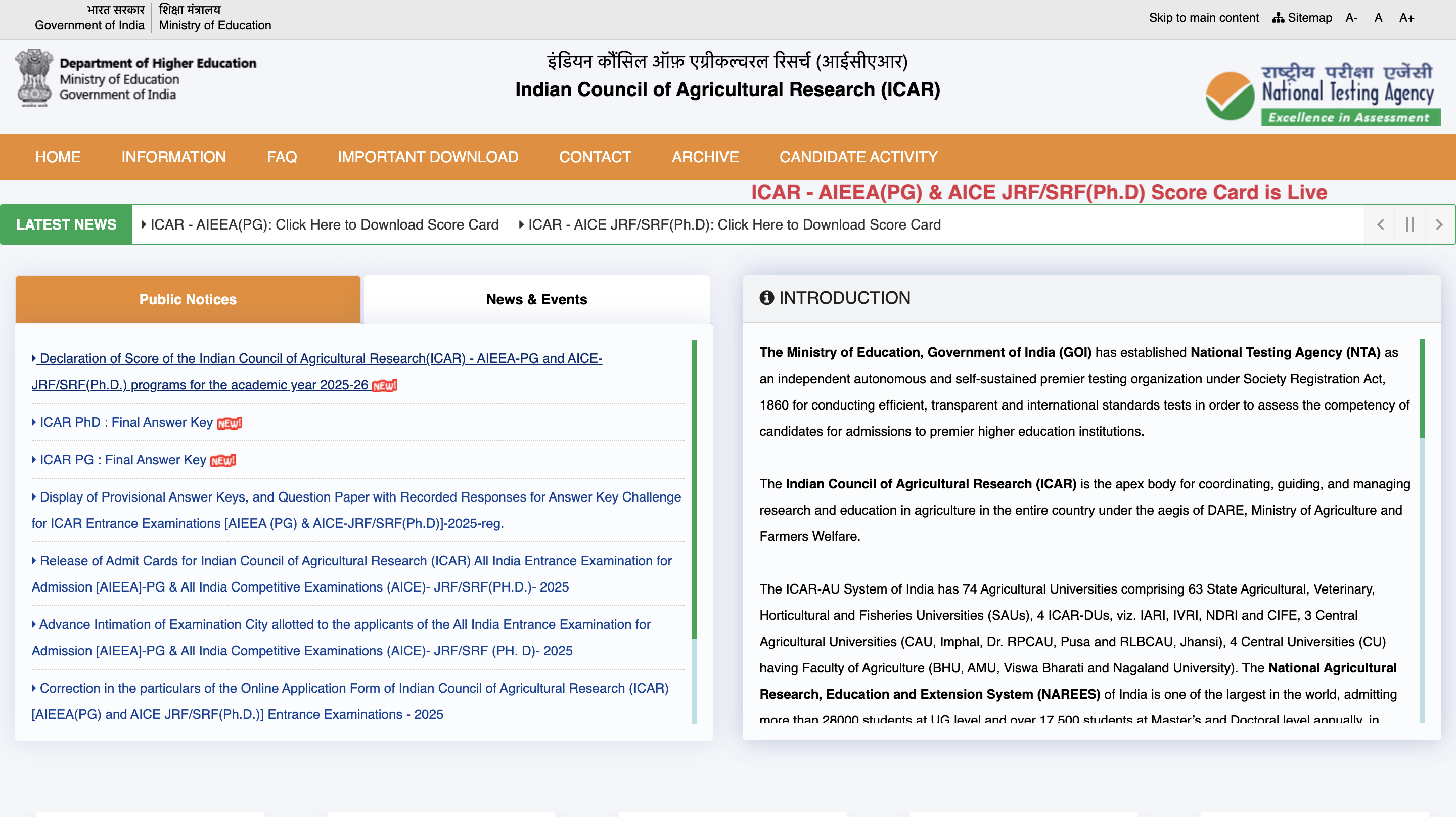Viewport: 1456px width, 817px height.
Task: Reset font size with the A control
Action: (x=1378, y=18)
